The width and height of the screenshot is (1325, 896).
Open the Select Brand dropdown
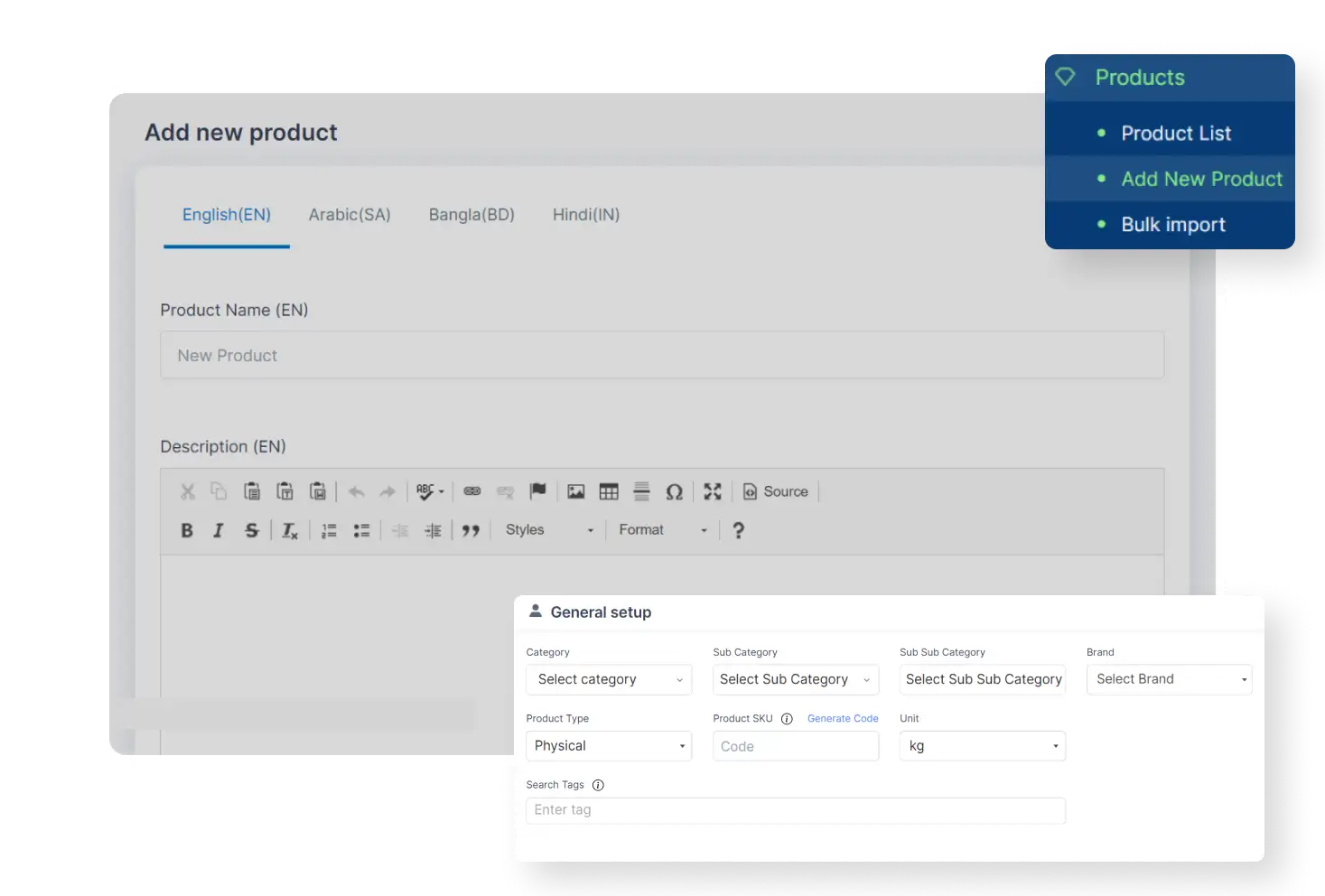pyautogui.click(x=1169, y=679)
